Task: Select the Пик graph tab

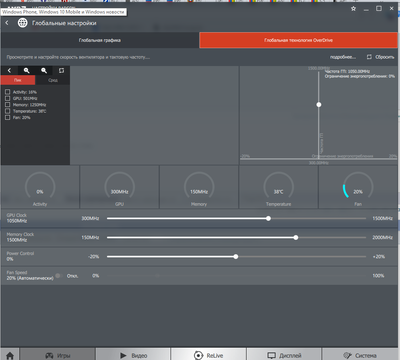Action: [18, 80]
